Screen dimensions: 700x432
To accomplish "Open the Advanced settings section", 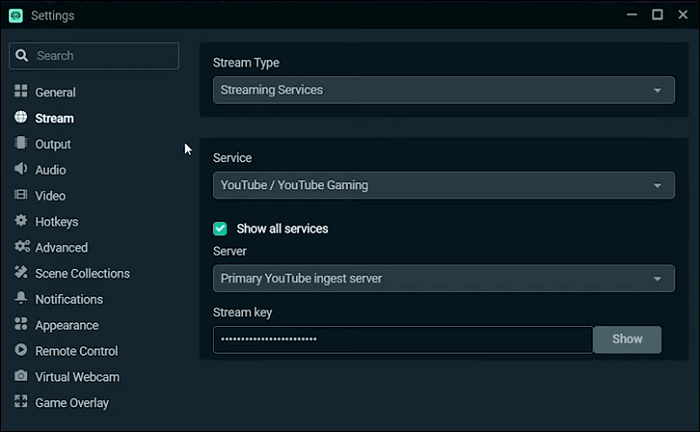I will pos(61,247).
